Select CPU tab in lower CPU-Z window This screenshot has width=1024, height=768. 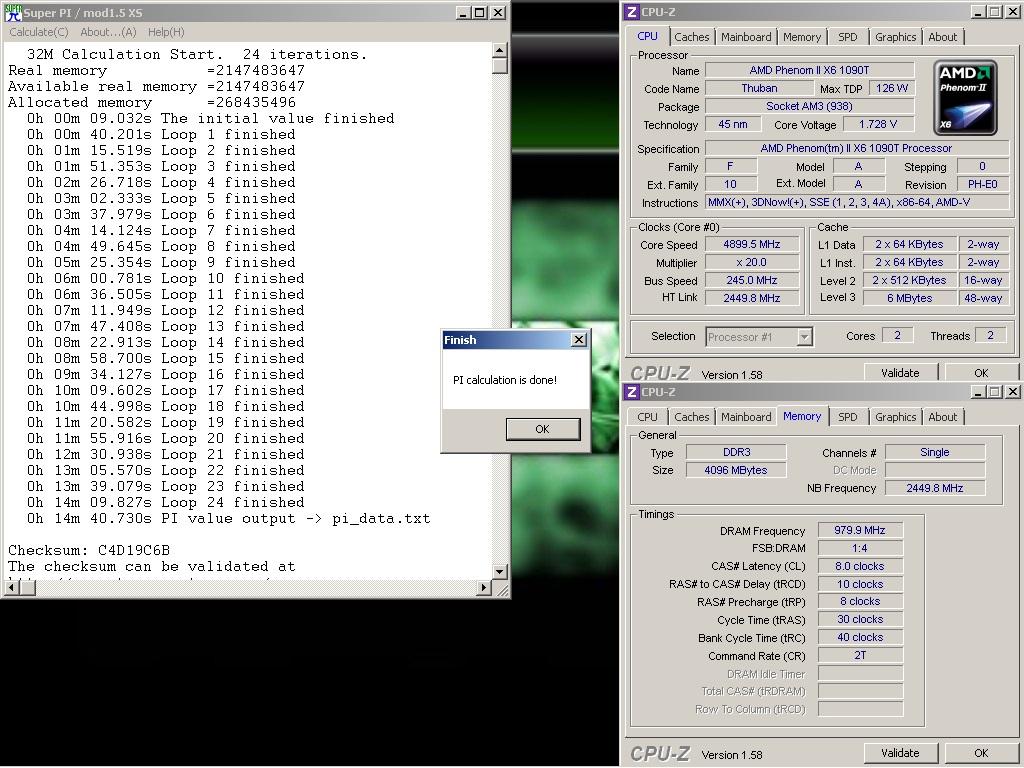coord(647,417)
